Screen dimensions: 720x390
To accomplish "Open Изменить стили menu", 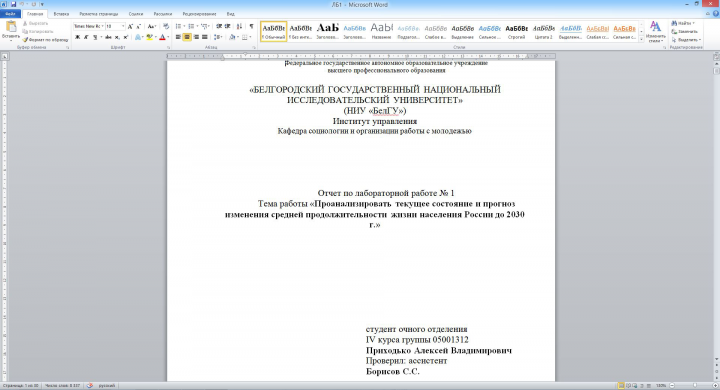I will [655, 31].
